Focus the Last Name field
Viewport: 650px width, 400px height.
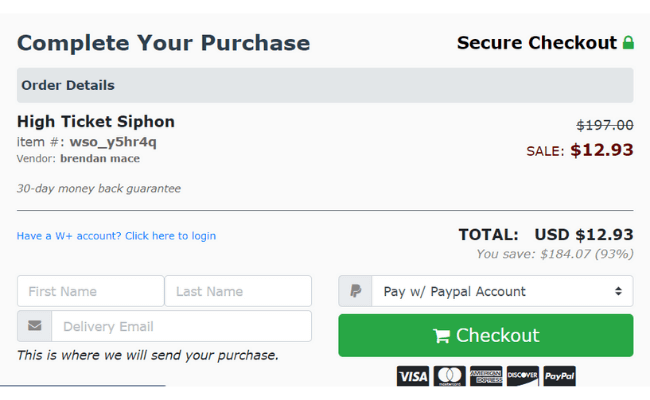[238, 291]
